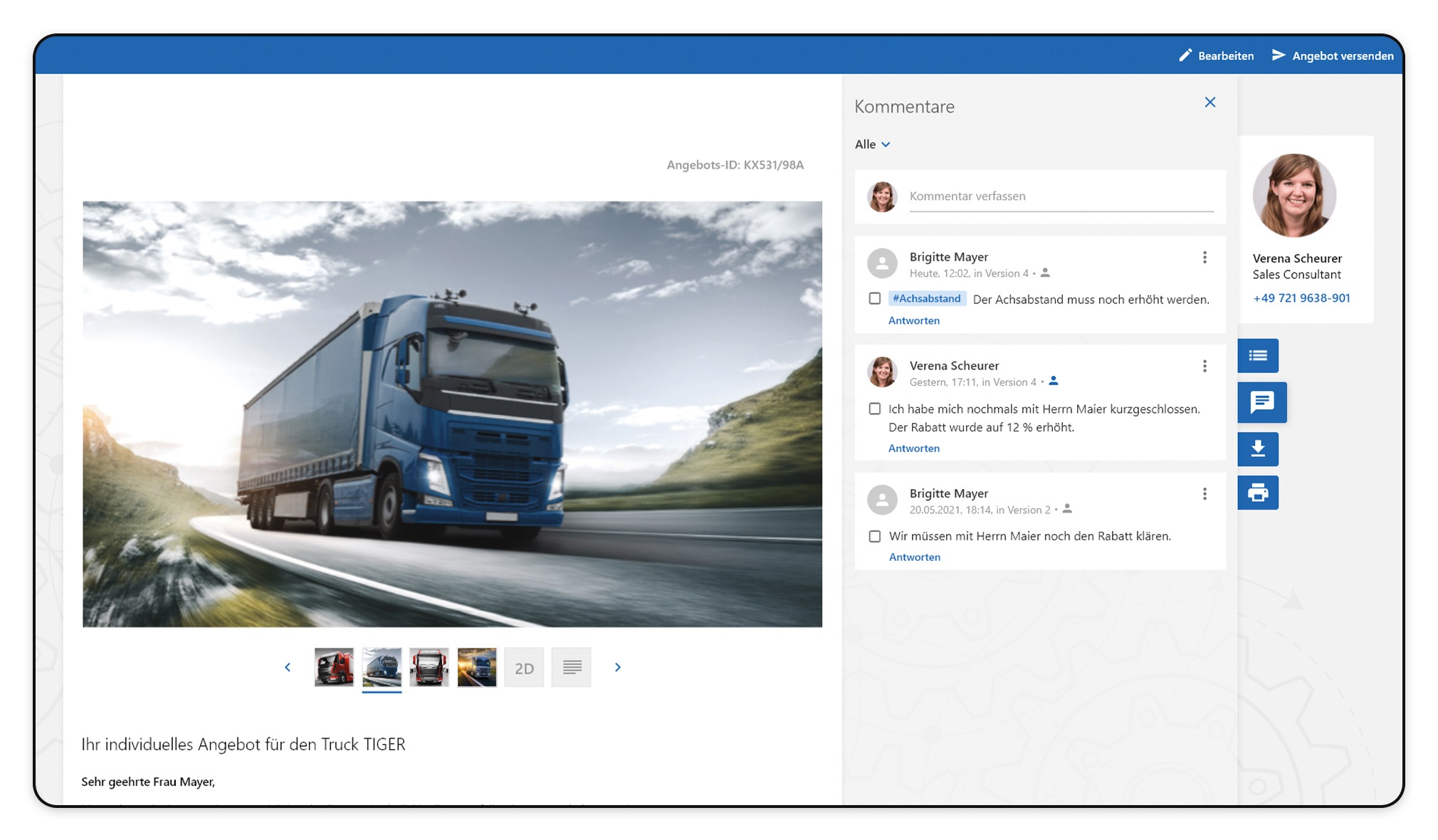The image size is (1438, 840).
Task: Go to next gallery thumbnails with right chevron
Action: click(618, 667)
